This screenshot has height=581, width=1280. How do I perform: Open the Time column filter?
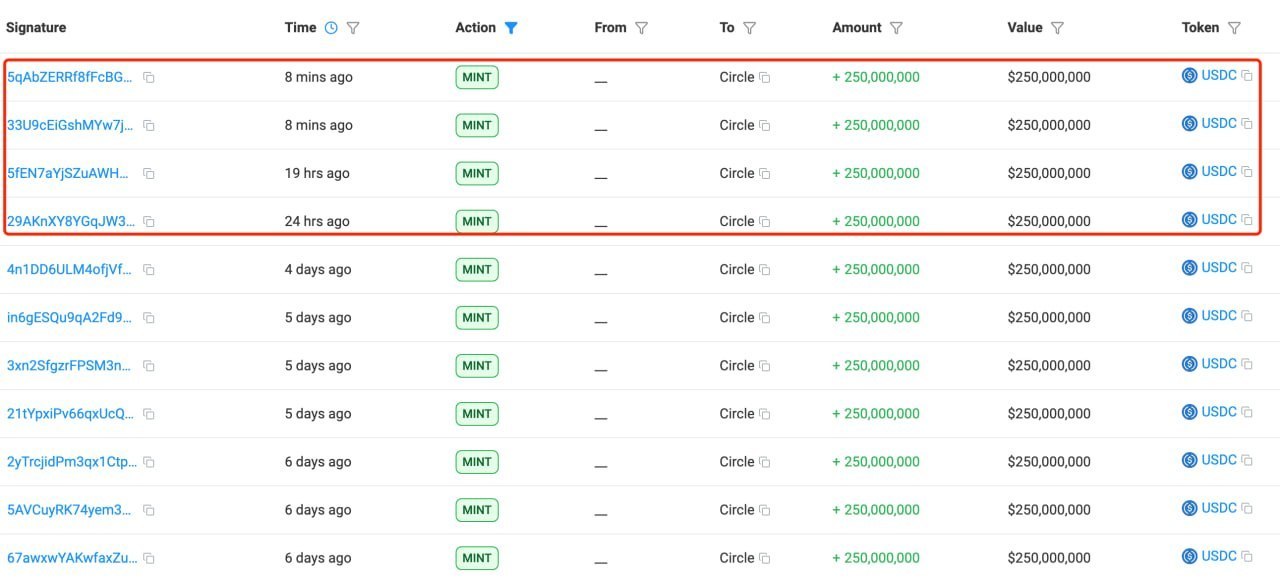tap(353, 28)
